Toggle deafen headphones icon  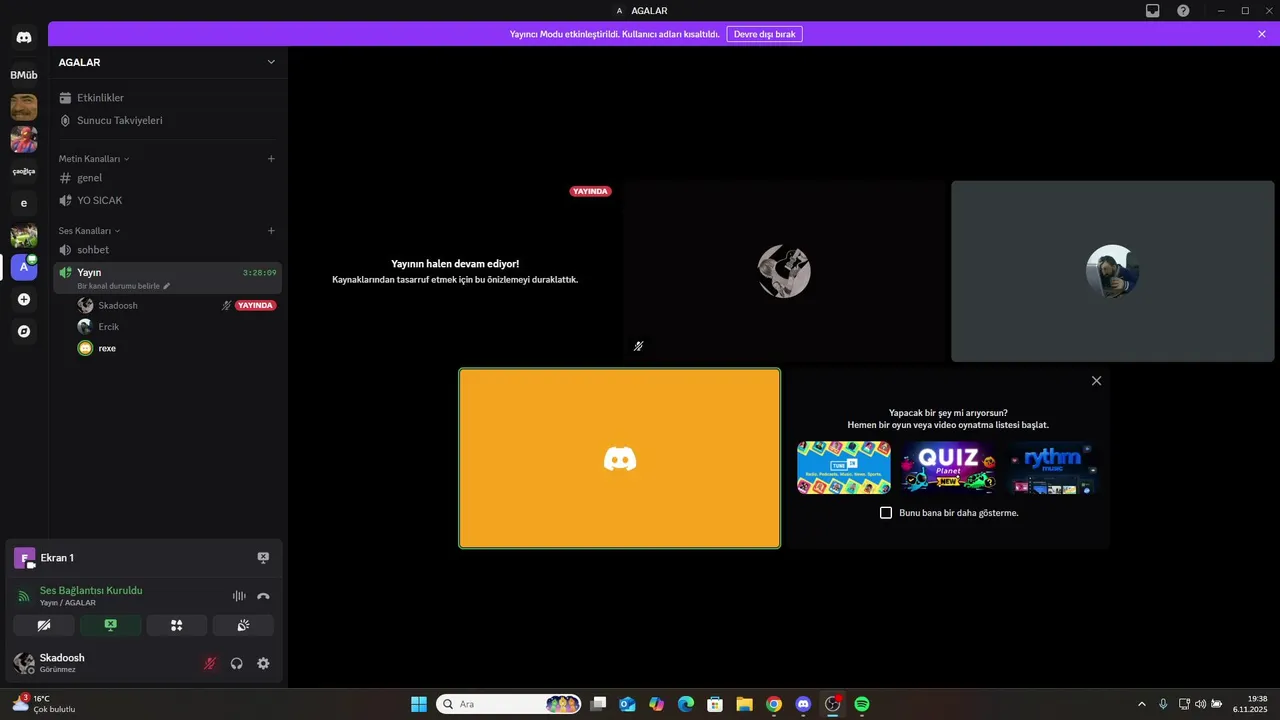pos(237,663)
